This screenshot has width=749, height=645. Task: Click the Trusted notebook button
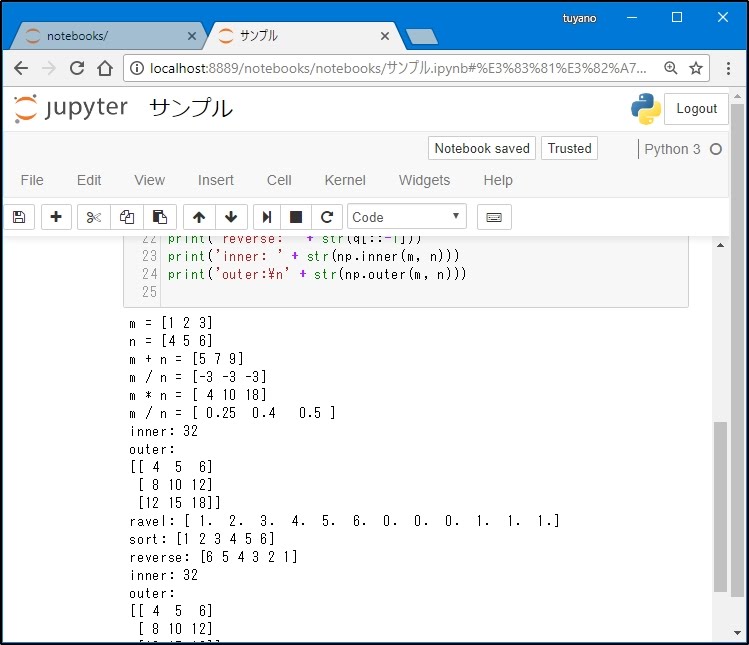(569, 148)
